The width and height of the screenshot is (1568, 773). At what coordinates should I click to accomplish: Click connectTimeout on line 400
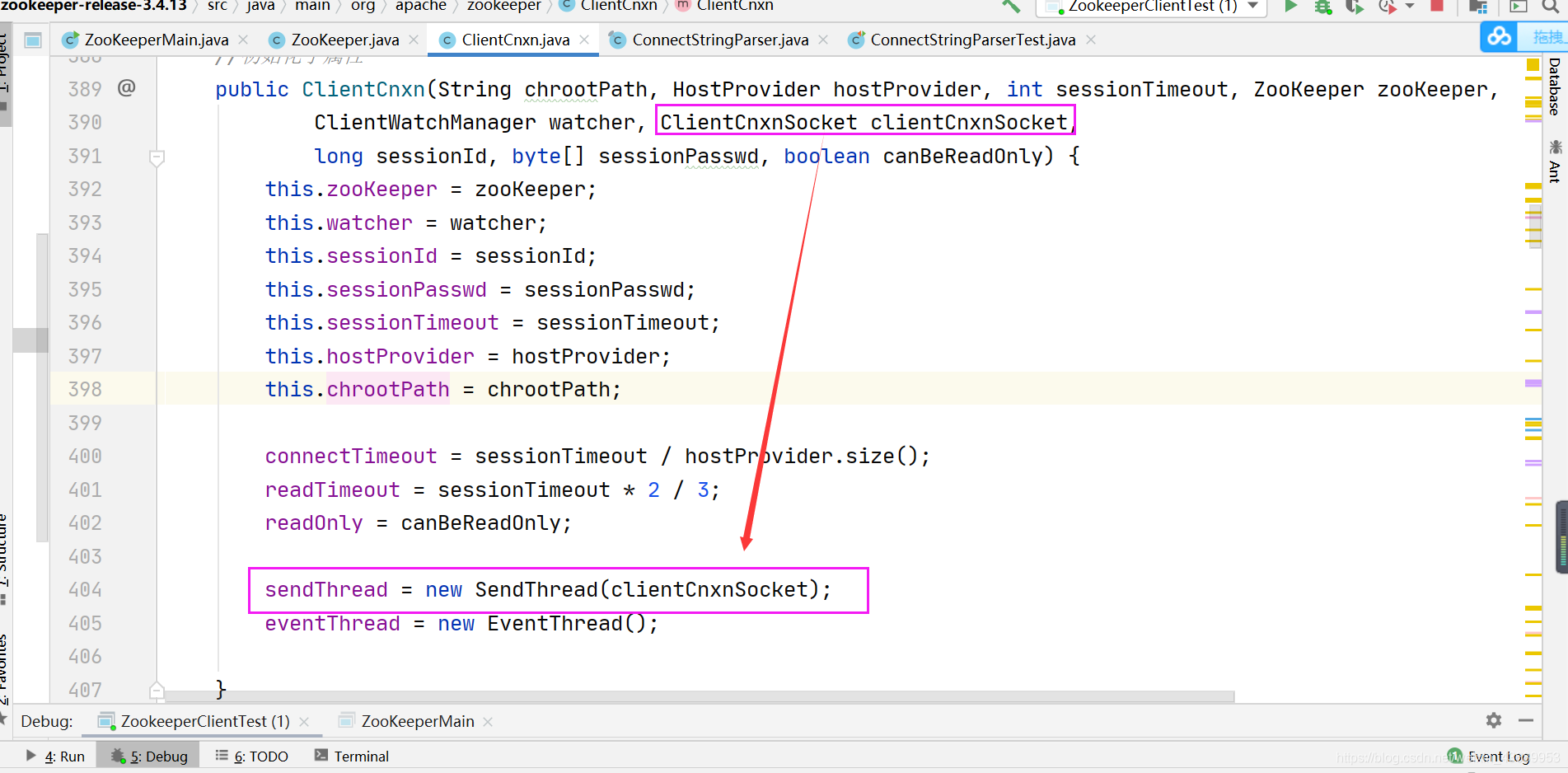[x=351, y=457]
